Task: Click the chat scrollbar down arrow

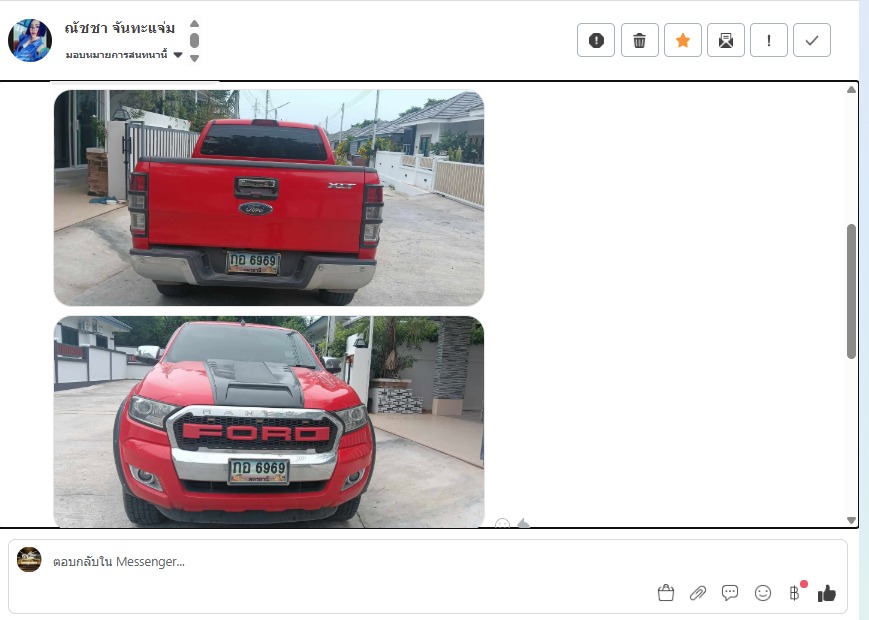Action: (x=851, y=520)
